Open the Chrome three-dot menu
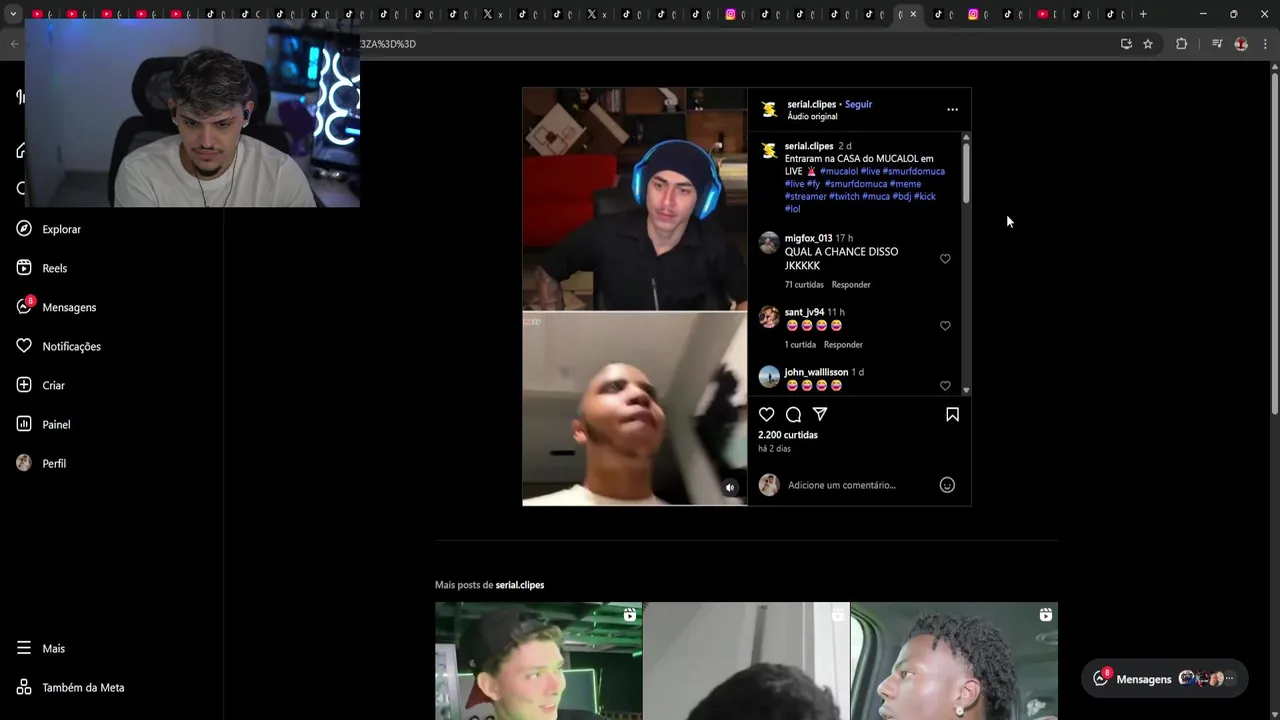1280x720 pixels. point(1265,44)
